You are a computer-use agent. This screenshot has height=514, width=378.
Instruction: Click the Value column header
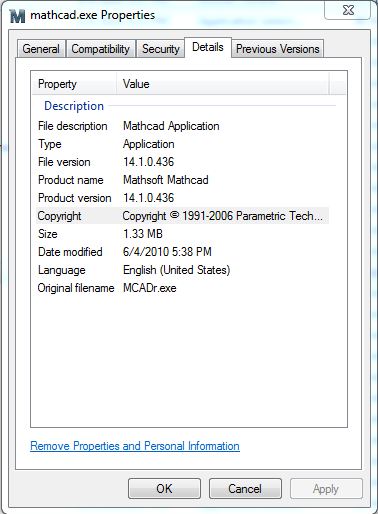[223, 84]
